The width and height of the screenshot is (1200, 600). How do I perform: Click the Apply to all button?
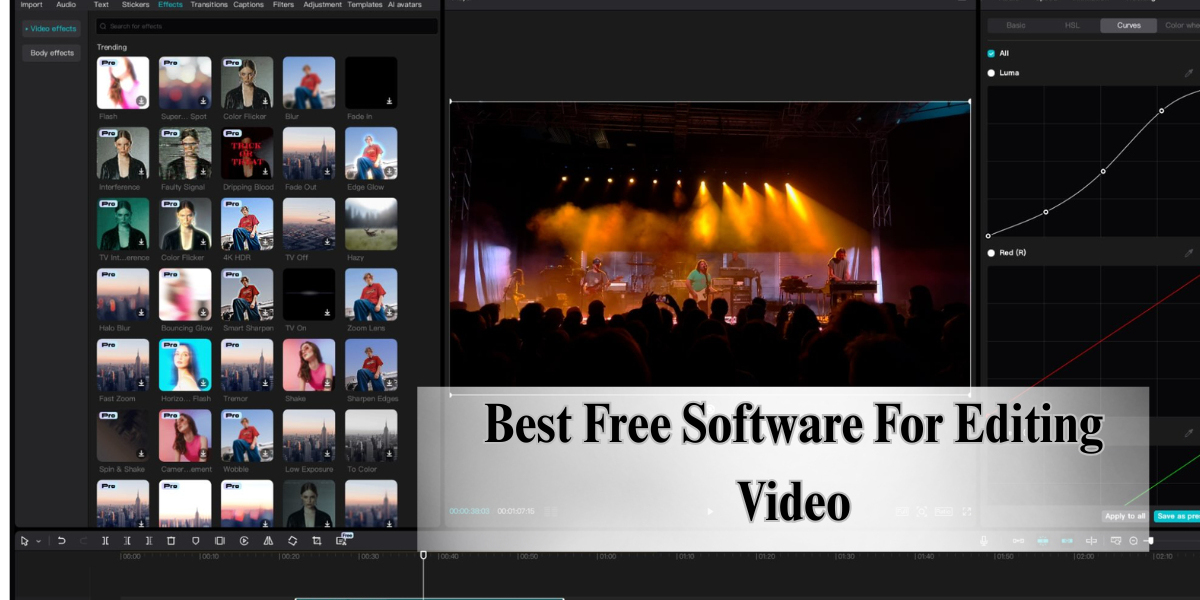1125,516
